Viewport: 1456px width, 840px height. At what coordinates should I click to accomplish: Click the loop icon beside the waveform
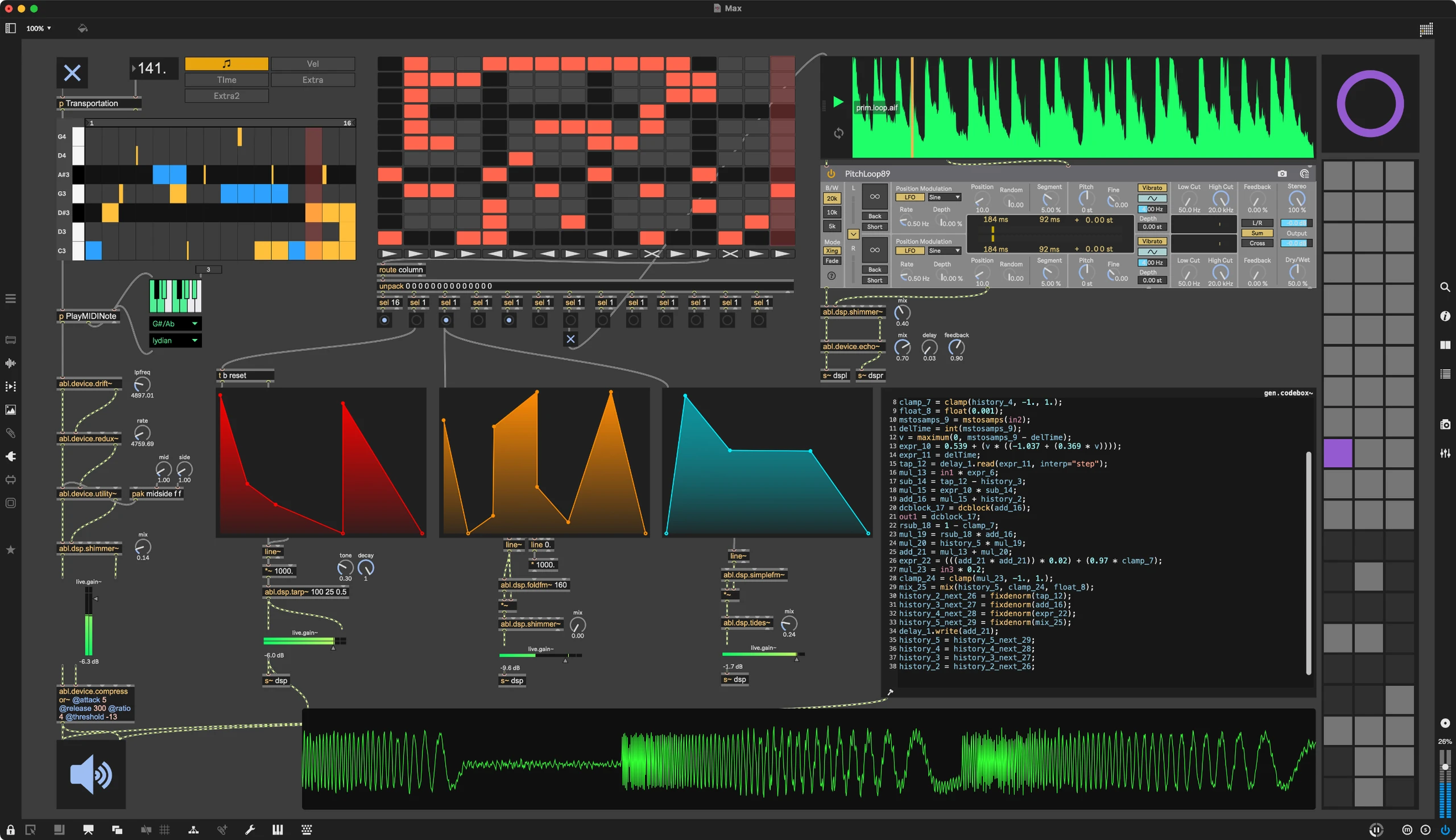pyautogui.click(x=838, y=133)
